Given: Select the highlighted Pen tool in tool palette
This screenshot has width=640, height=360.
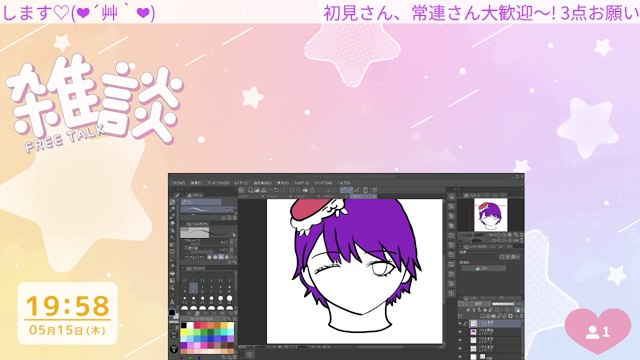Looking at the screenshot, I should [172, 202].
